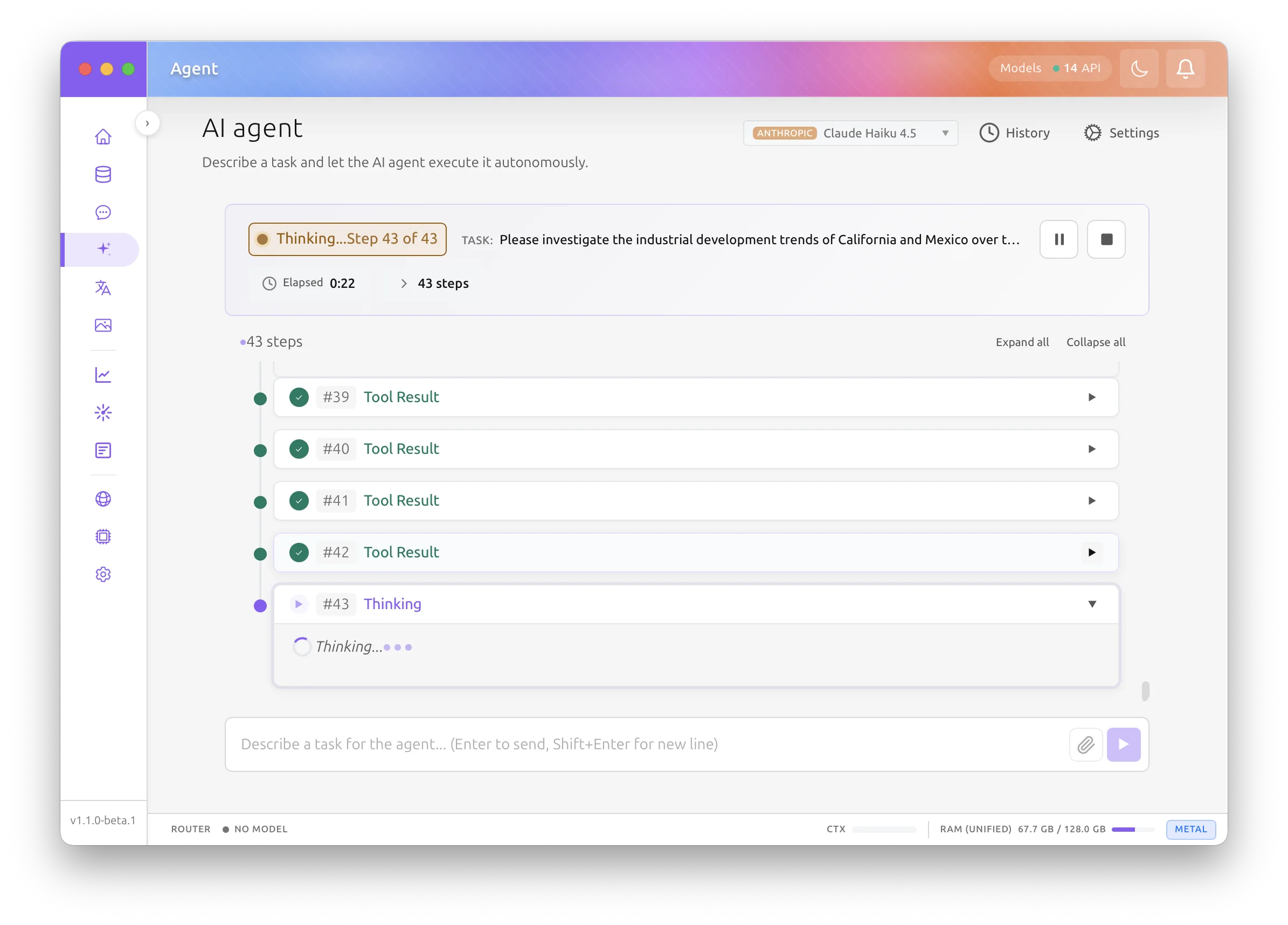Pause the running agent task

point(1058,239)
